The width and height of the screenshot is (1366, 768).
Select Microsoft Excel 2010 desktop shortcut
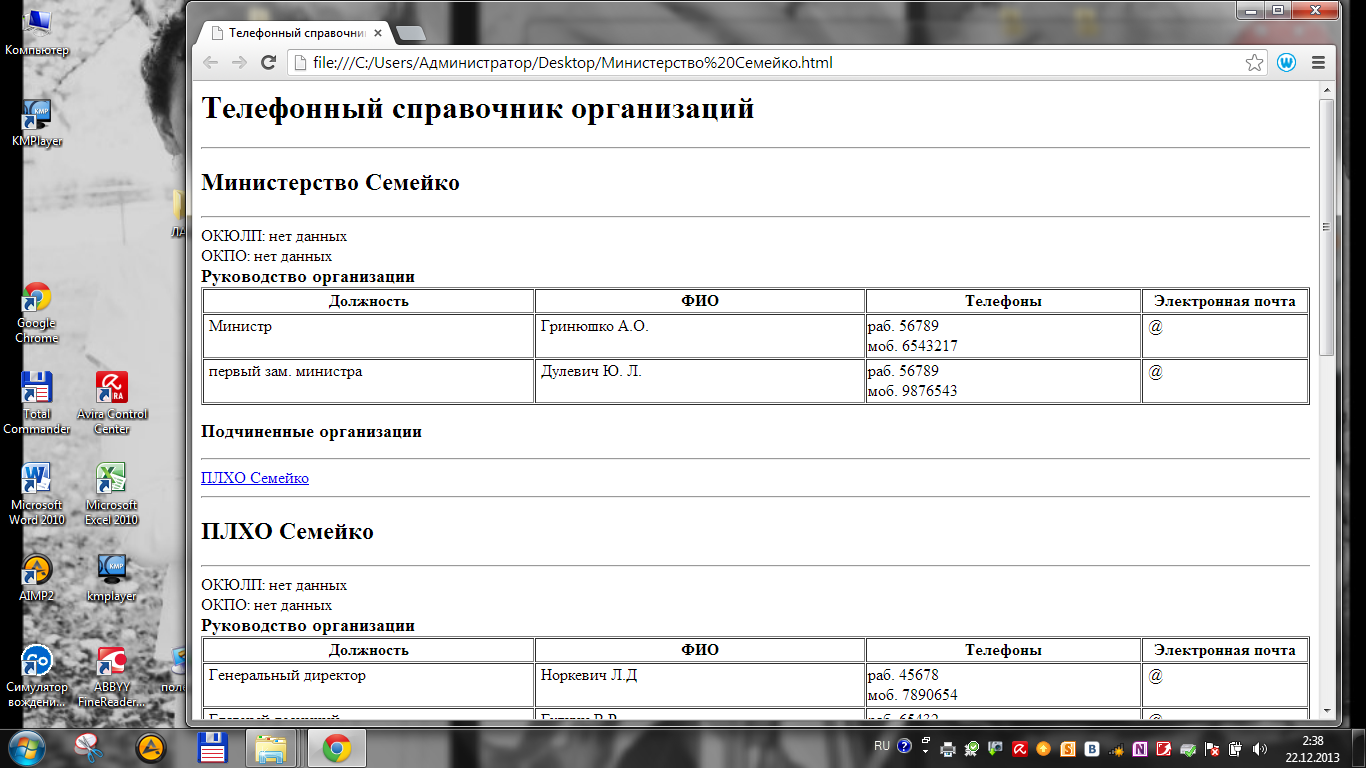point(112,493)
